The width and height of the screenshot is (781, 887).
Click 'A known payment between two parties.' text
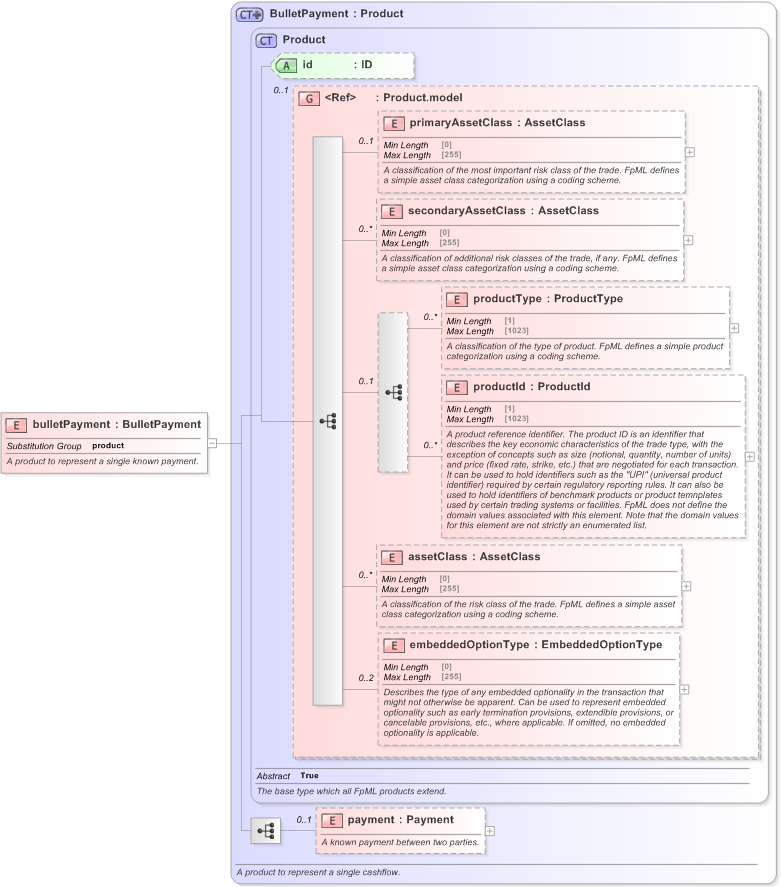click(x=400, y=842)
